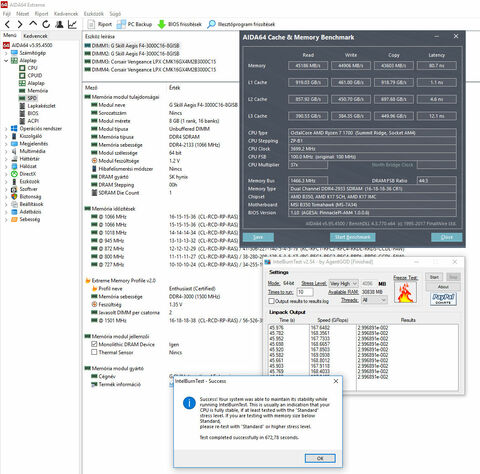Image resolution: width=480 pixels, height=474 pixels.
Task: Open Stress Level dropdown in IntelBurnTest
Action: [x=344, y=283]
